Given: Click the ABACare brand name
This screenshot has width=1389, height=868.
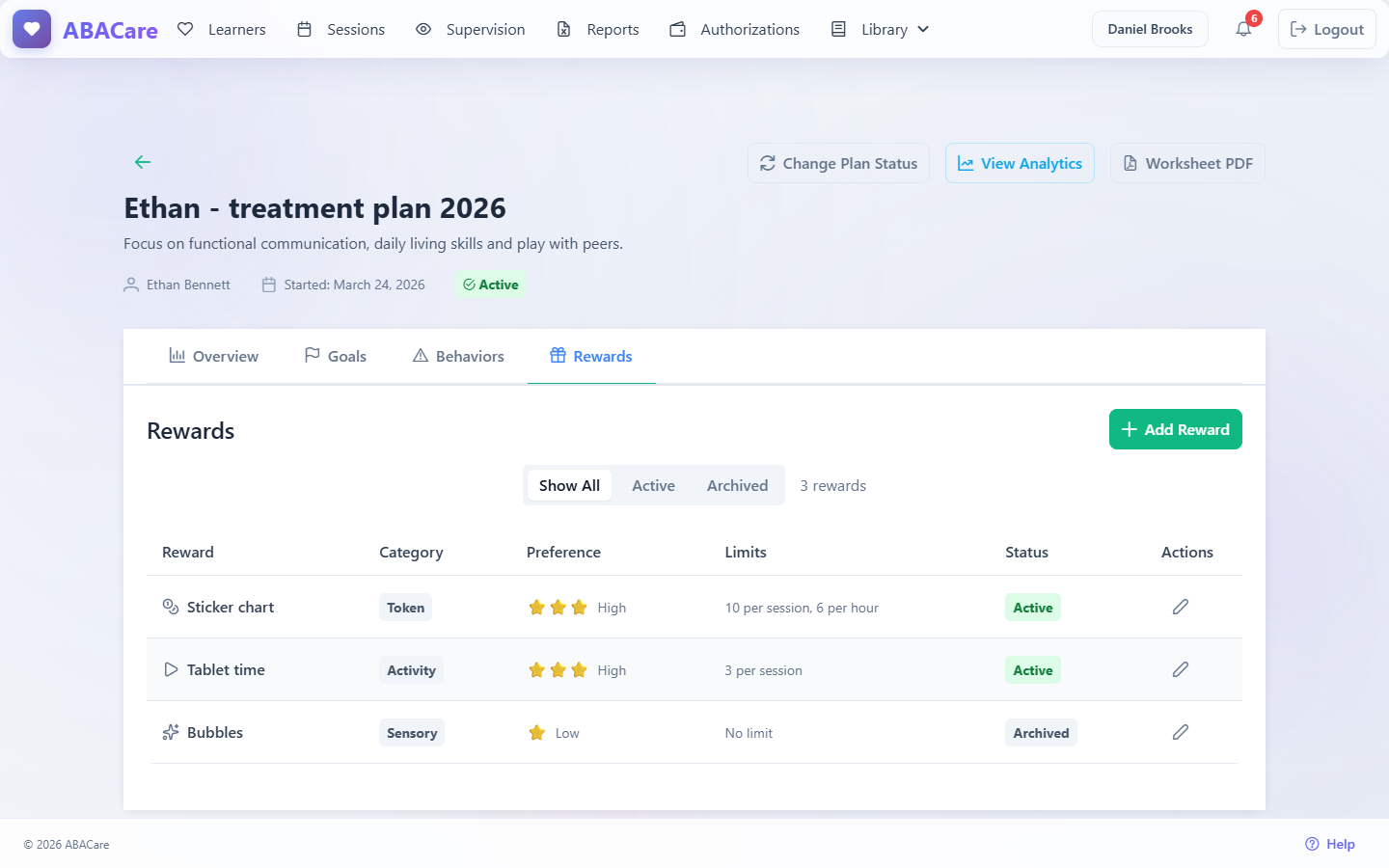Looking at the screenshot, I should (x=110, y=30).
